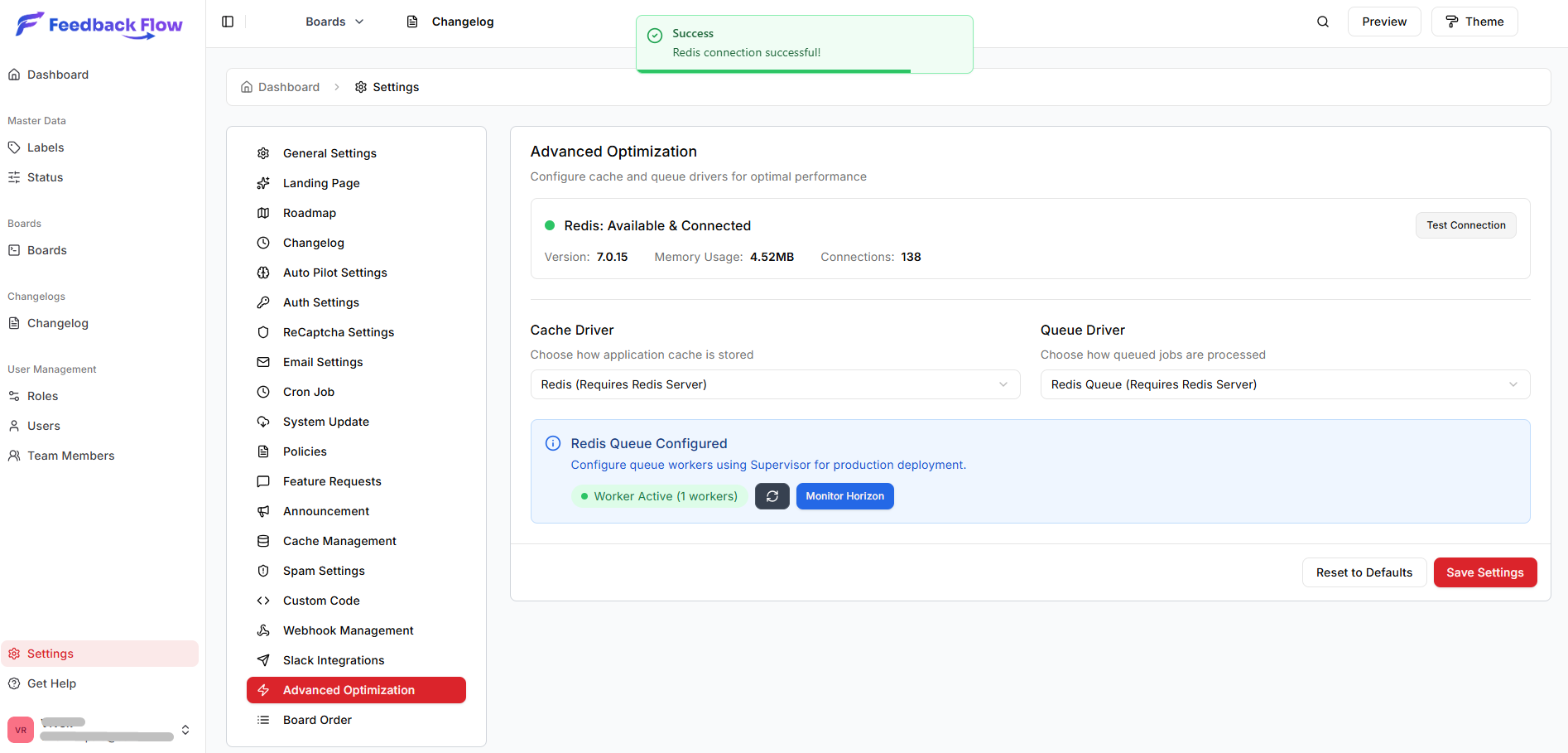Open the Cache Driver dropdown
The image size is (1568, 753).
point(774,384)
